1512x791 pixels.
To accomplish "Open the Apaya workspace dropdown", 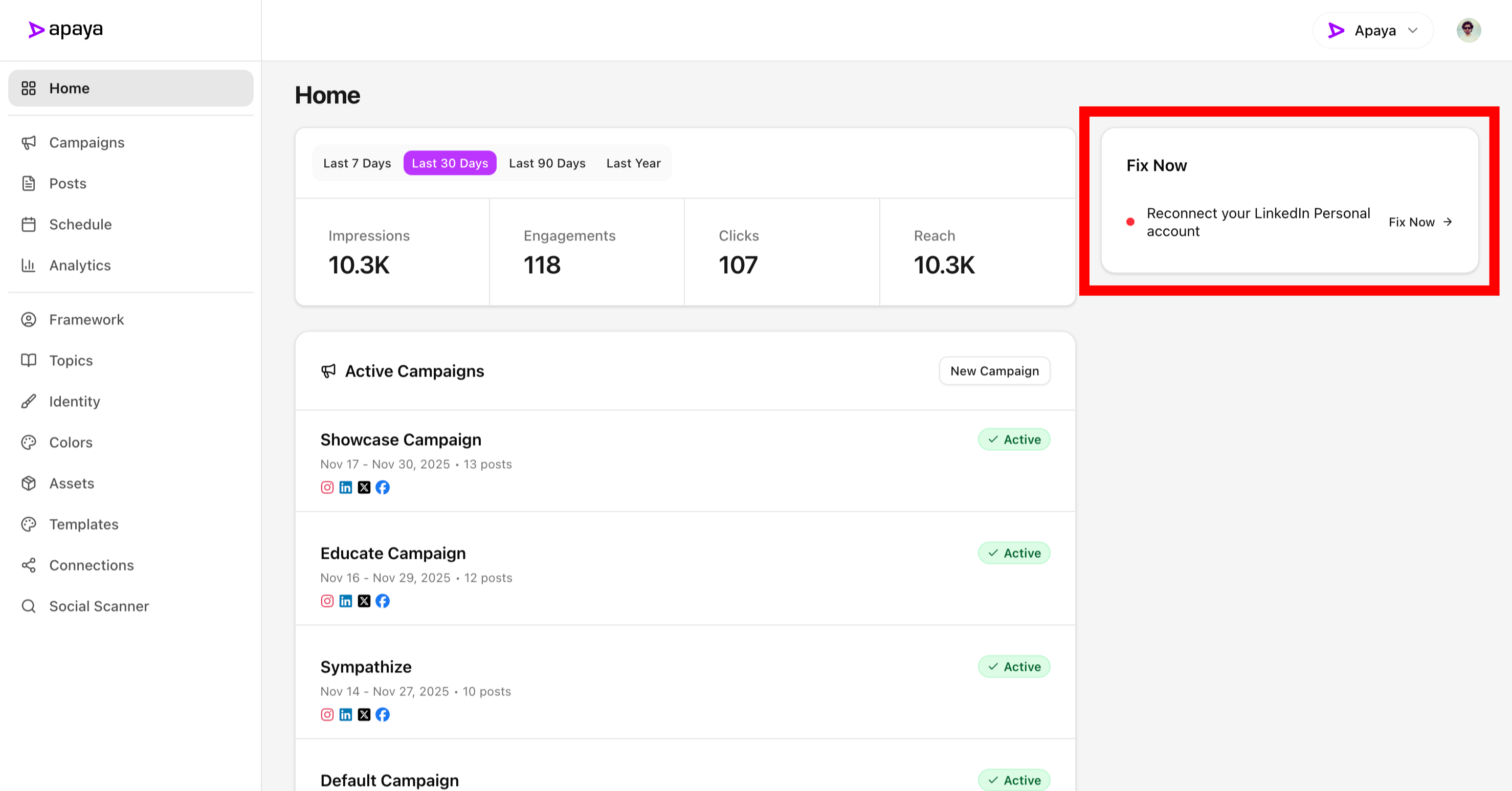I will (1373, 30).
